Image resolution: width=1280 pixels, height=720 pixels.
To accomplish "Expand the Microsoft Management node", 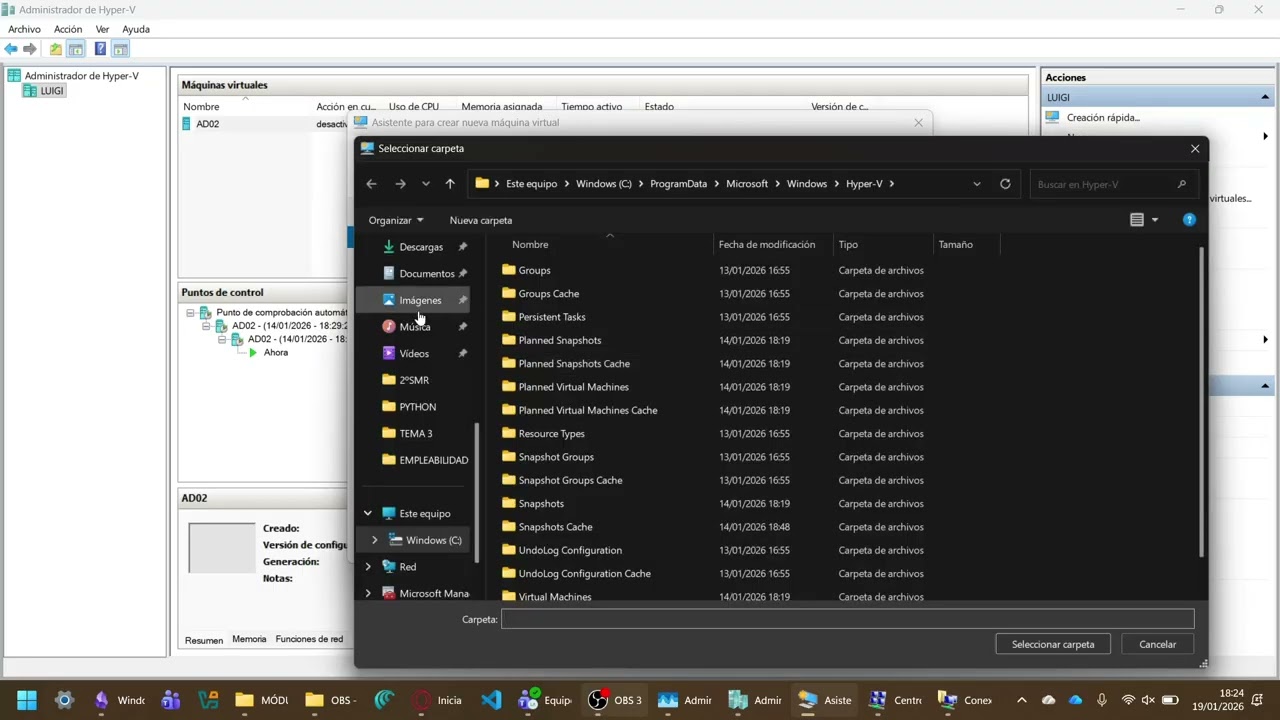I will [x=368, y=593].
